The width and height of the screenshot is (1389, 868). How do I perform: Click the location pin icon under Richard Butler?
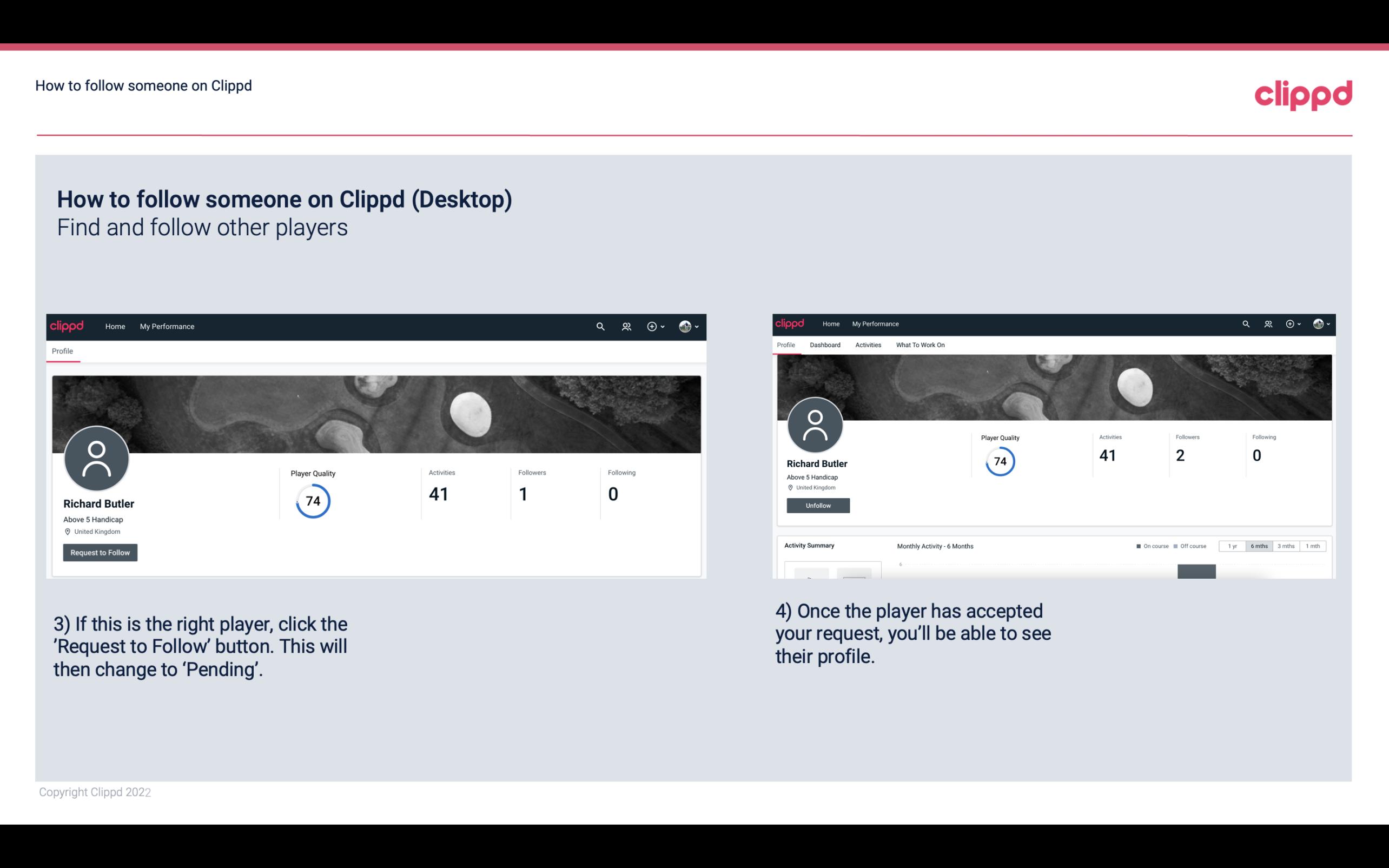click(x=68, y=531)
